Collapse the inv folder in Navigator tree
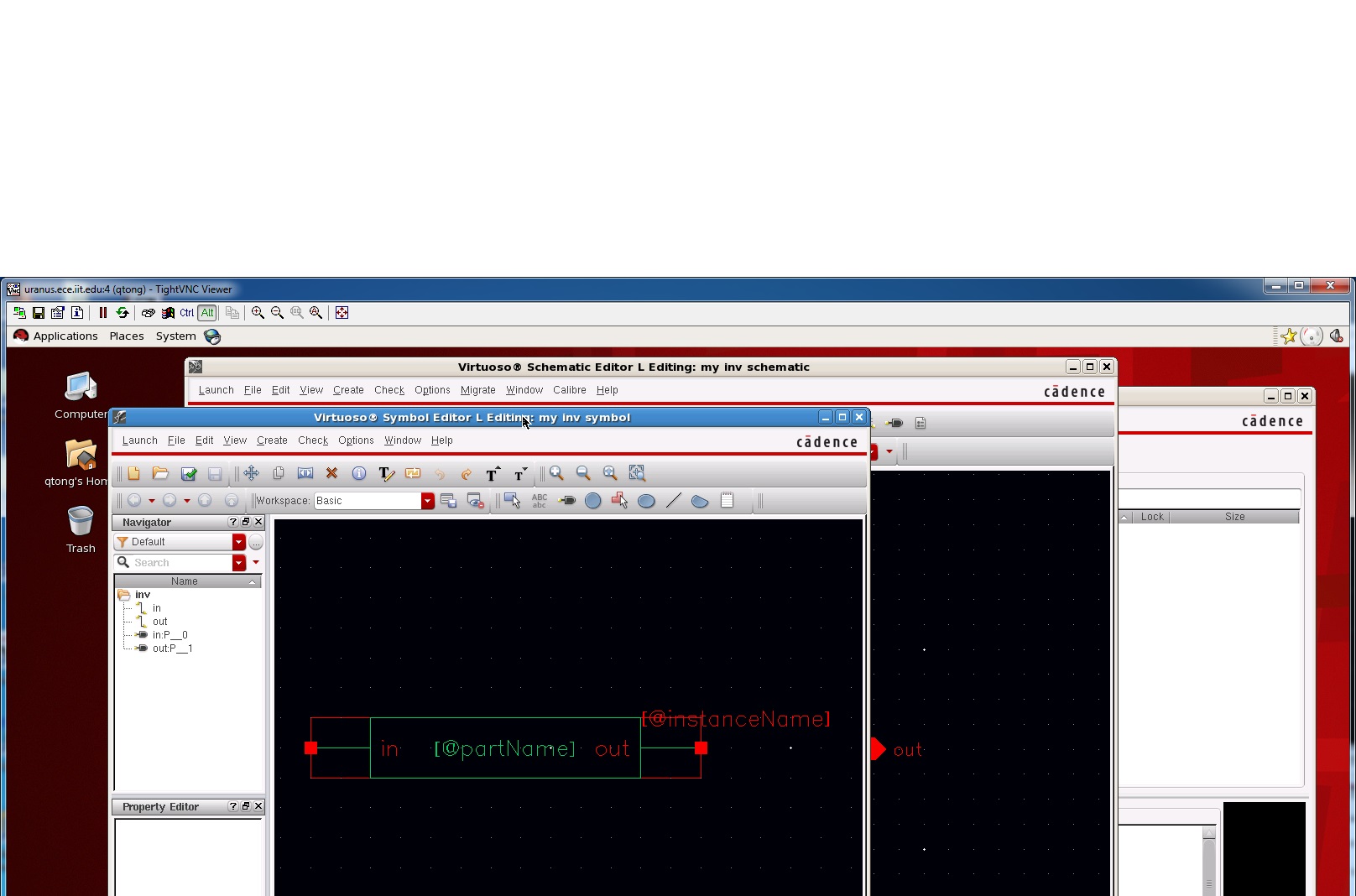Screen dimensions: 1356x896 123,595
